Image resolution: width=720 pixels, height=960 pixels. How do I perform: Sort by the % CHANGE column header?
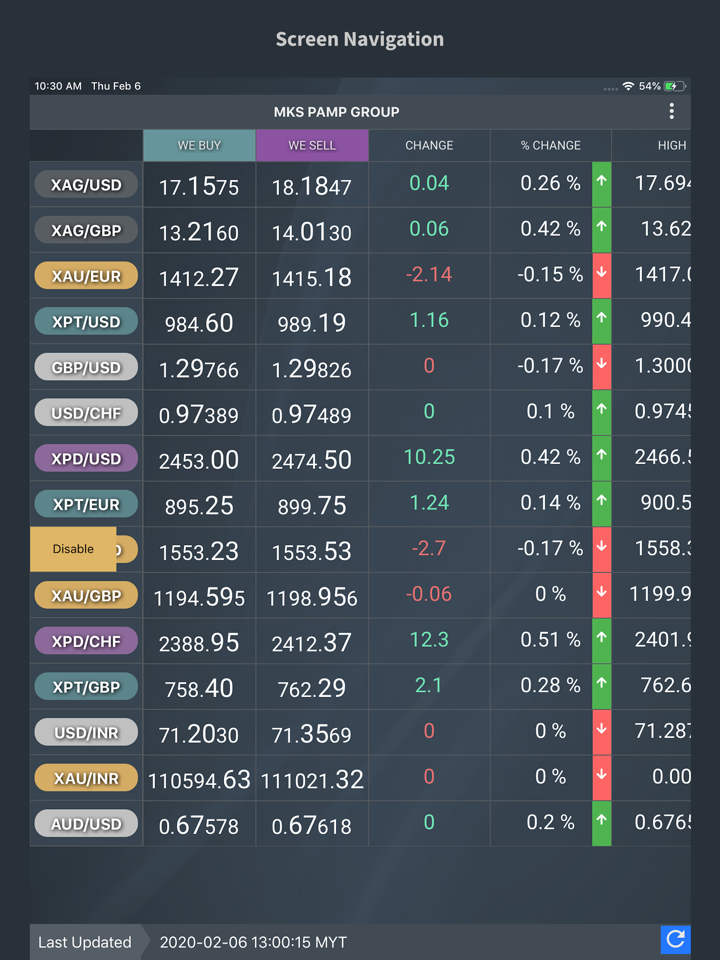pos(550,145)
